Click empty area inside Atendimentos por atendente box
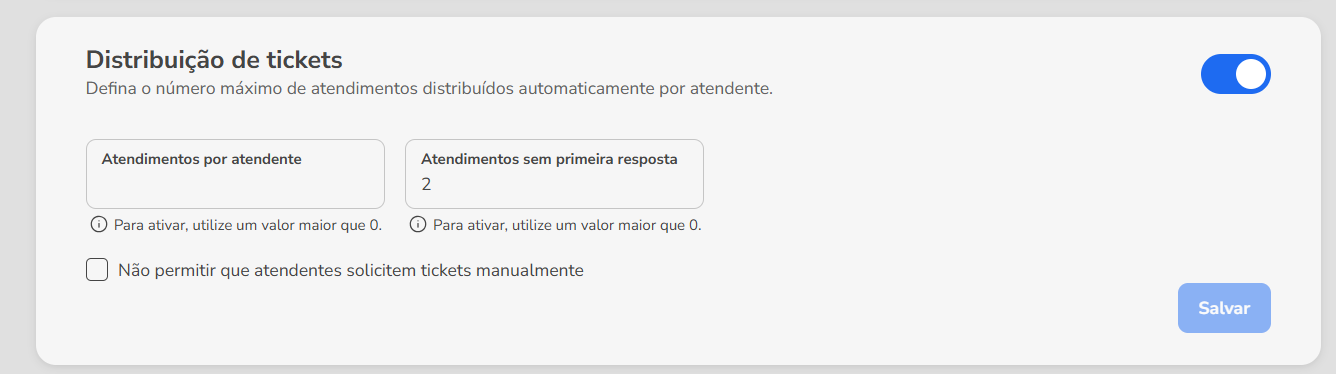Viewport: 1336px width, 374px height. pyautogui.click(x=235, y=187)
